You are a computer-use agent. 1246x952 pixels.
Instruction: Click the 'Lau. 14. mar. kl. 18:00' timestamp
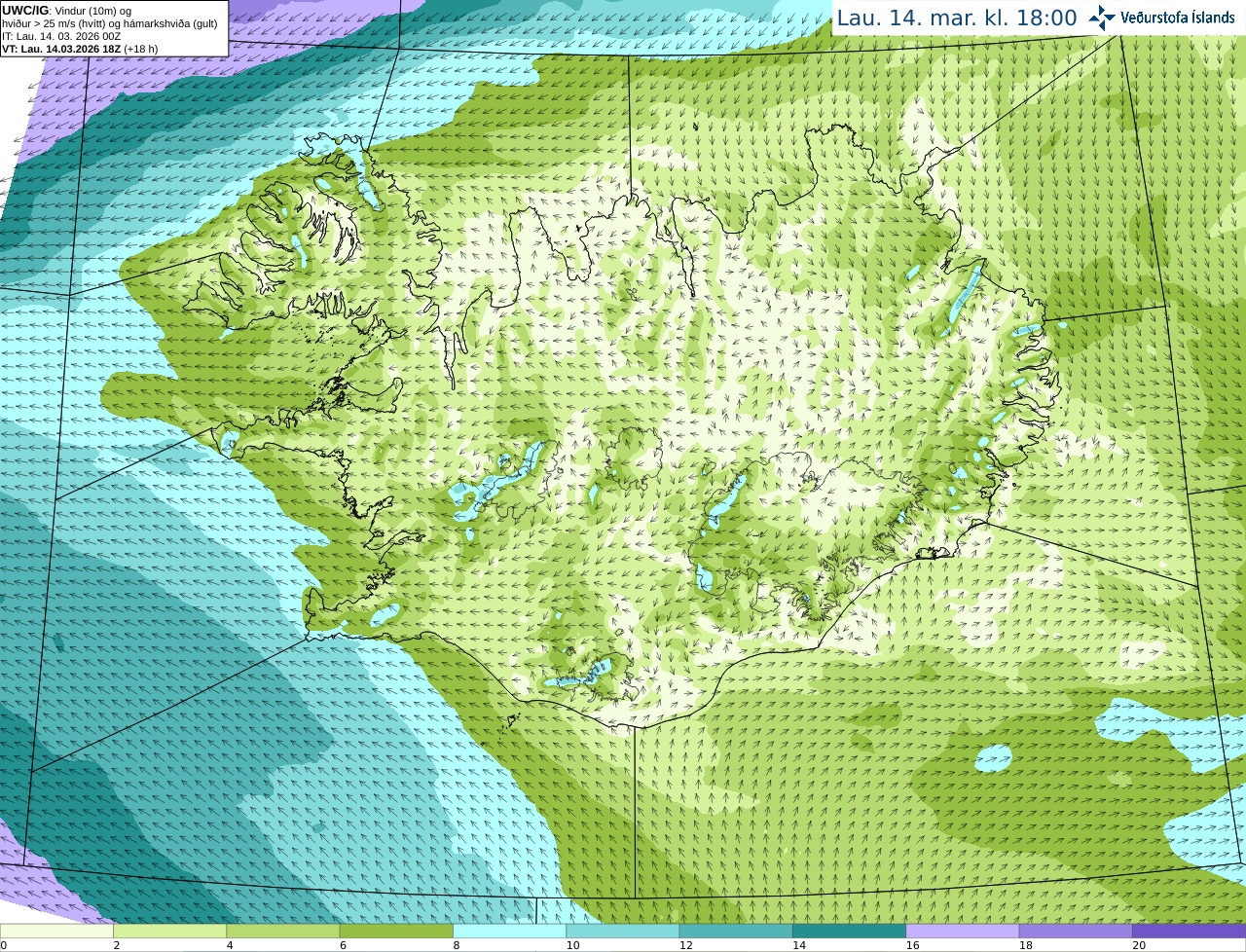click(x=957, y=18)
